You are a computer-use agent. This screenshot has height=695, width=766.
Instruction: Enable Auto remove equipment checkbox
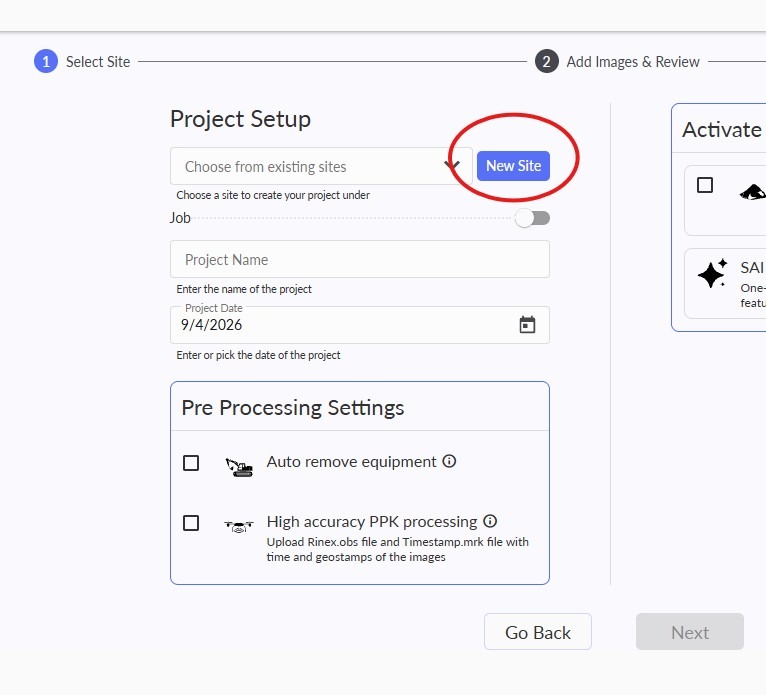(191, 463)
